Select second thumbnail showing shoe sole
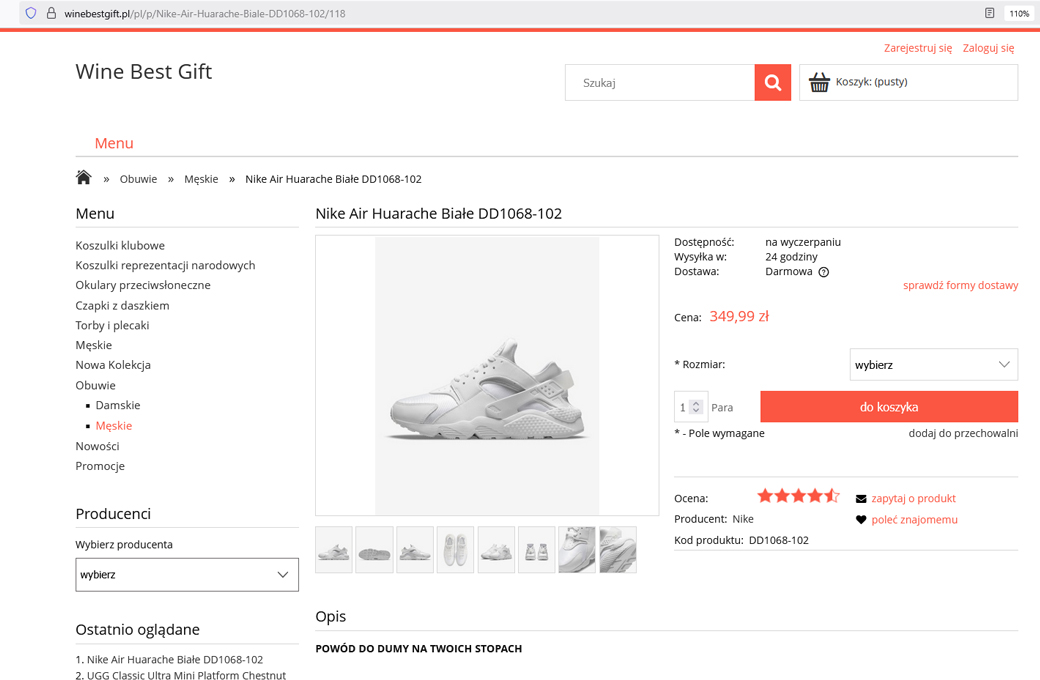The image size is (1040, 680). click(x=374, y=550)
